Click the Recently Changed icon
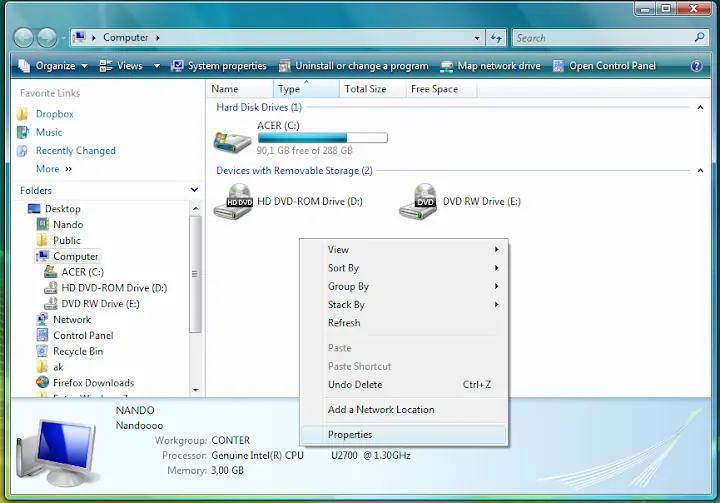The height and width of the screenshot is (503, 720). coord(22,151)
